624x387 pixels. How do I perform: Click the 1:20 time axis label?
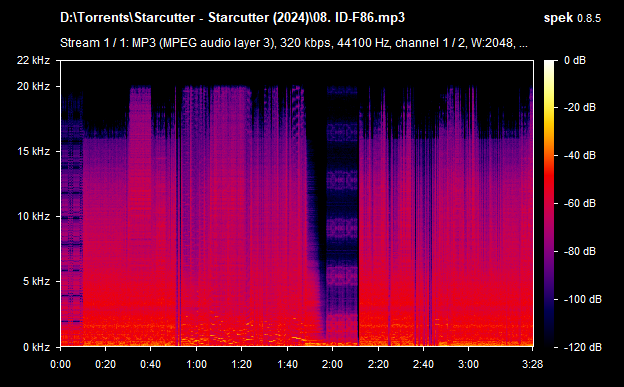pyautogui.click(x=242, y=364)
